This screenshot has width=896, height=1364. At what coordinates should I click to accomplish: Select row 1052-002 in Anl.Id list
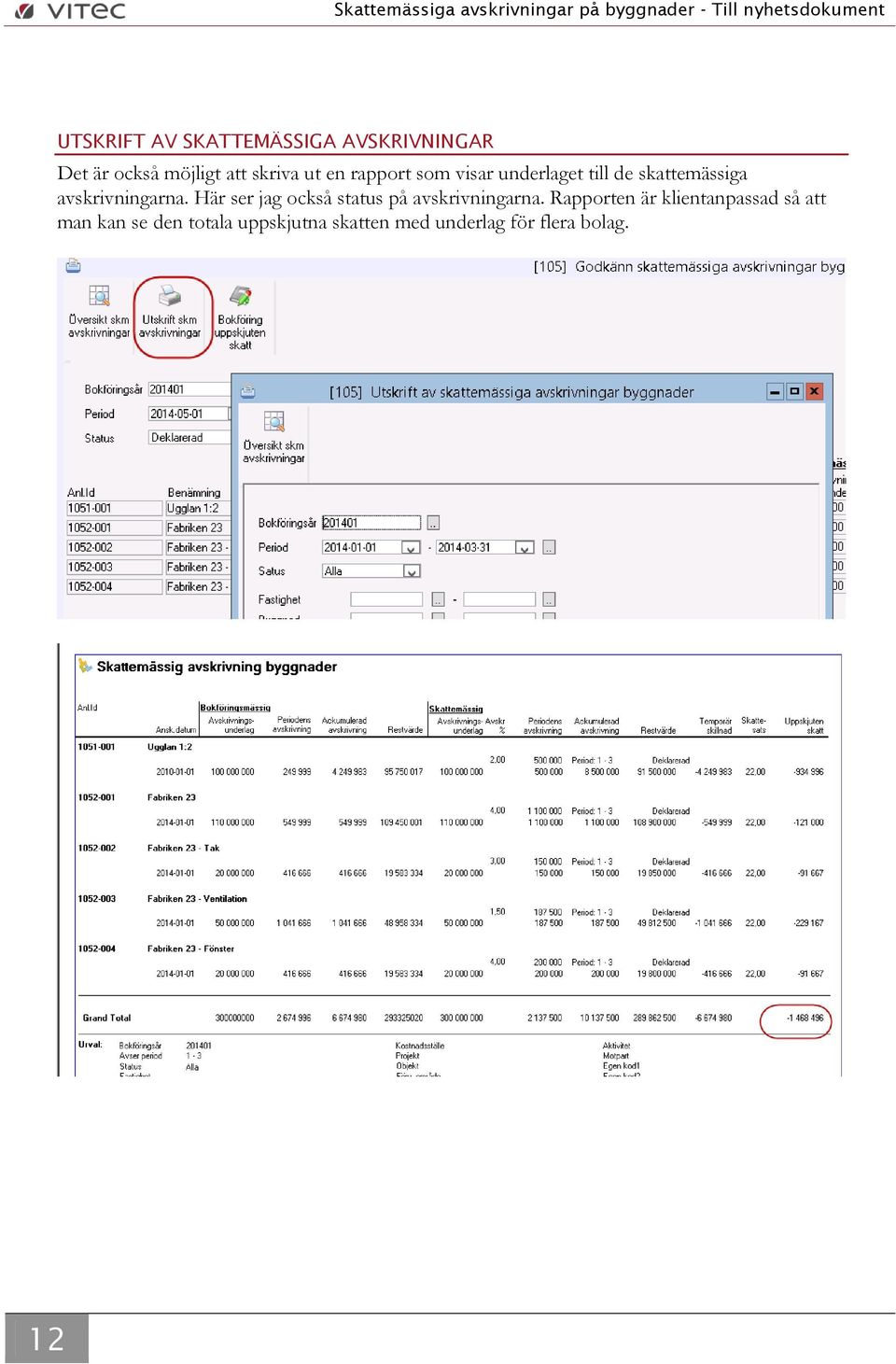click(x=114, y=547)
